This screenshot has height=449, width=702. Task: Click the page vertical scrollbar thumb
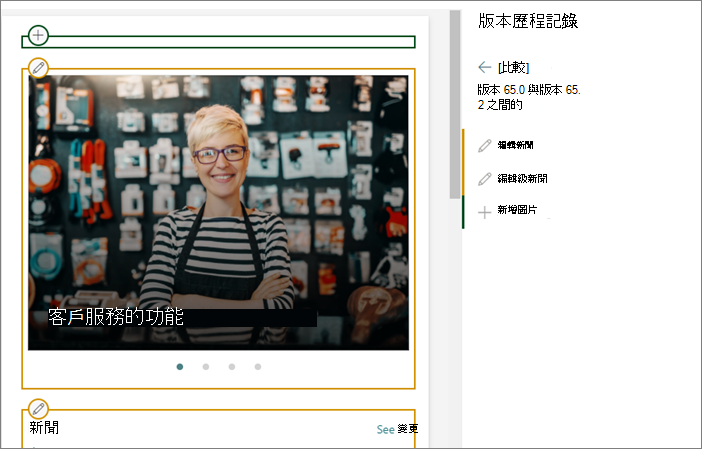455,104
